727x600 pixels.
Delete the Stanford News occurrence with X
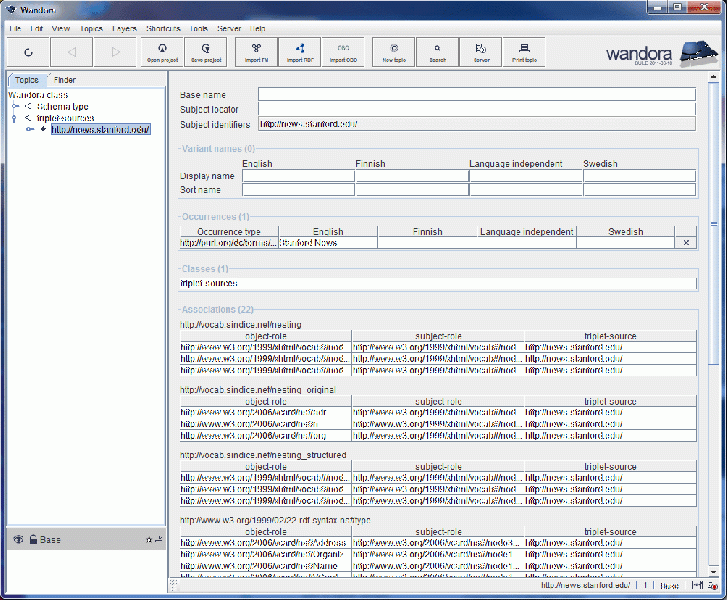tap(685, 243)
